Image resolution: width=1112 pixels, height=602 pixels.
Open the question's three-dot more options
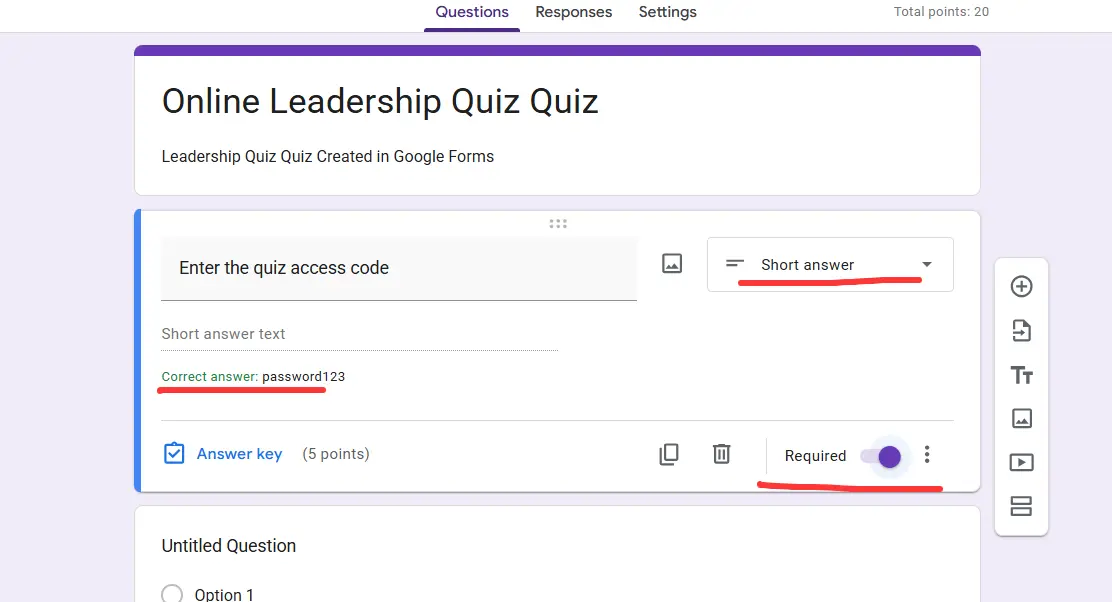pos(927,455)
